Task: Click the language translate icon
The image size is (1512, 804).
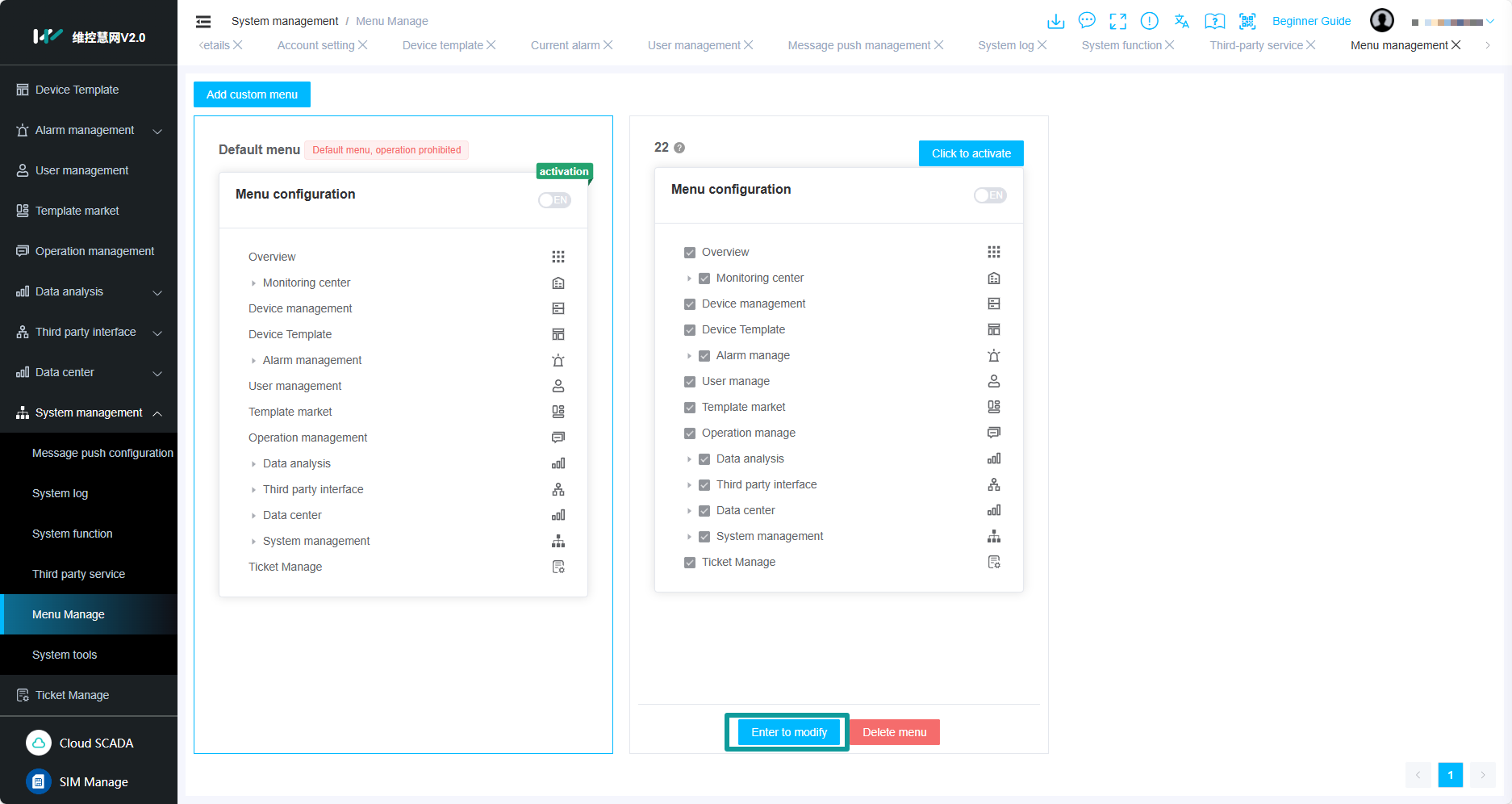Action: (1182, 21)
